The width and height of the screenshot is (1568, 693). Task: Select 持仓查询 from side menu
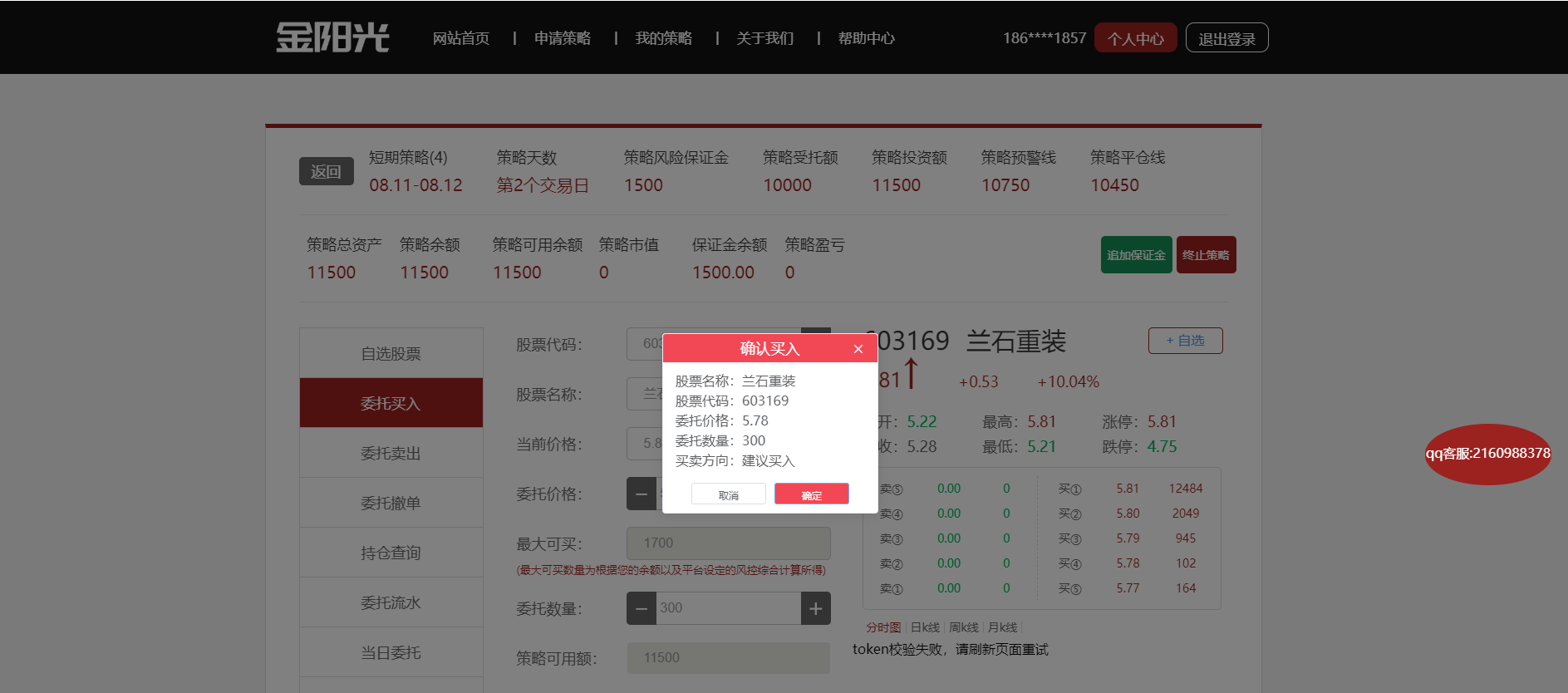coord(391,553)
